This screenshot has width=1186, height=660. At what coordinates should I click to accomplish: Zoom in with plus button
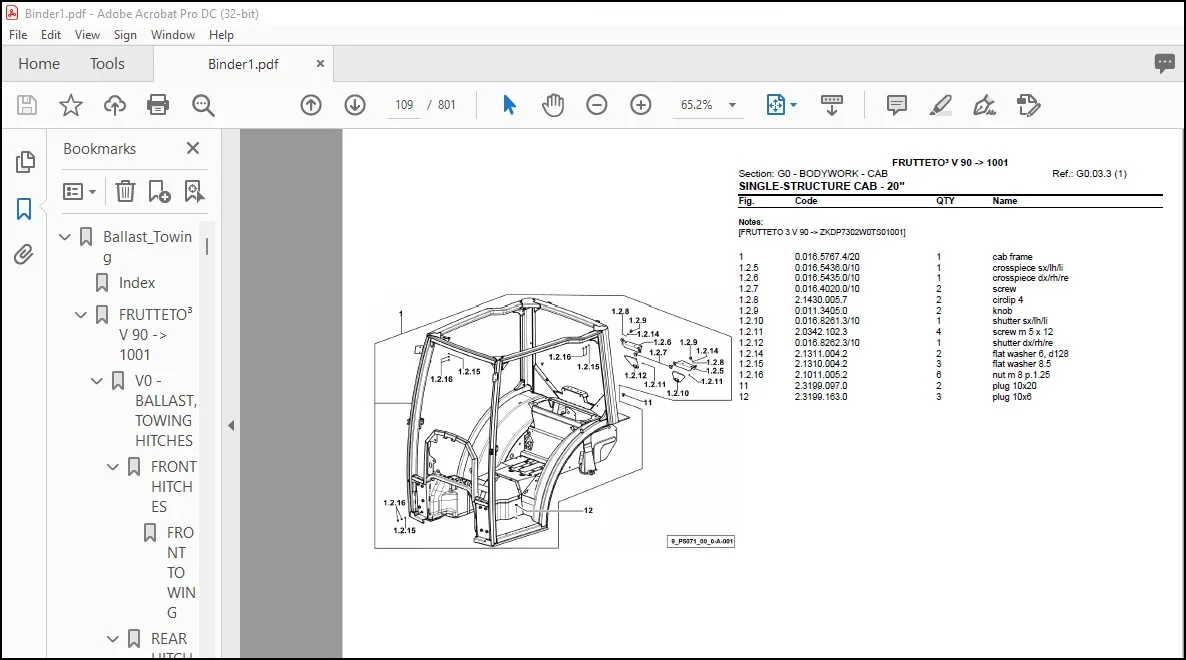(641, 105)
